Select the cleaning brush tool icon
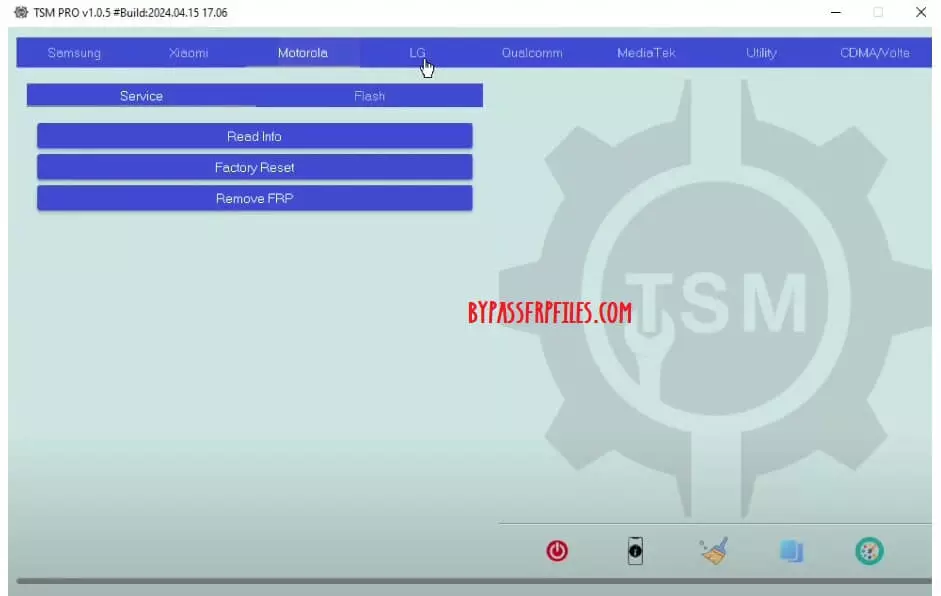This screenshot has height=596, width=941. coord(713,550)
